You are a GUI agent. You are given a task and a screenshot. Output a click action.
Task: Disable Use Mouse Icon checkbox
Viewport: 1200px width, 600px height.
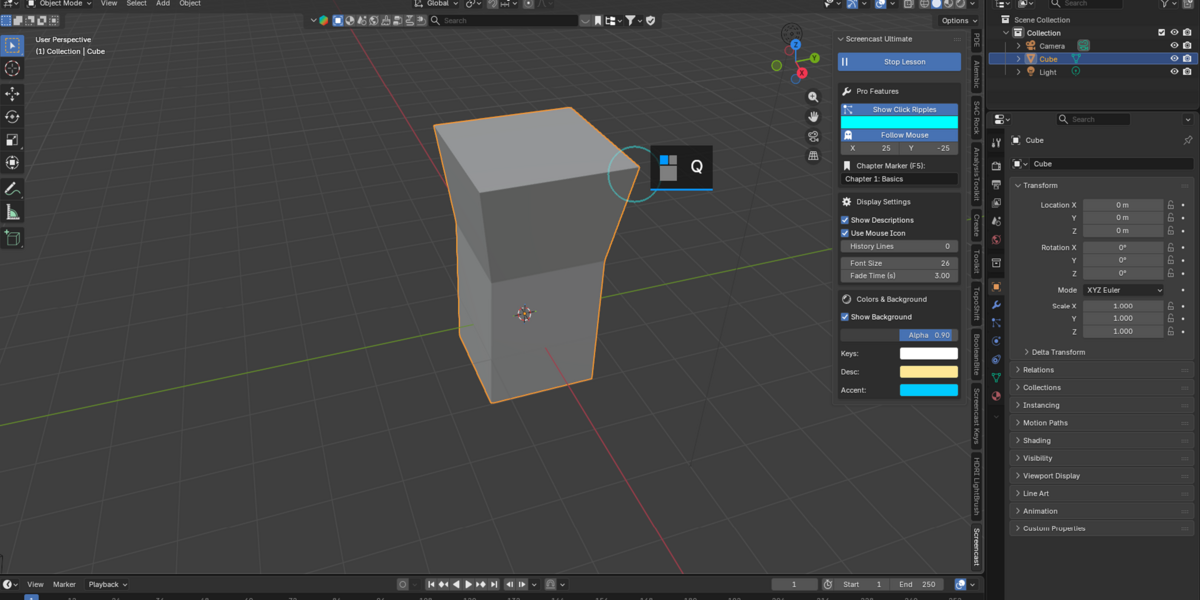click(845, 233)
